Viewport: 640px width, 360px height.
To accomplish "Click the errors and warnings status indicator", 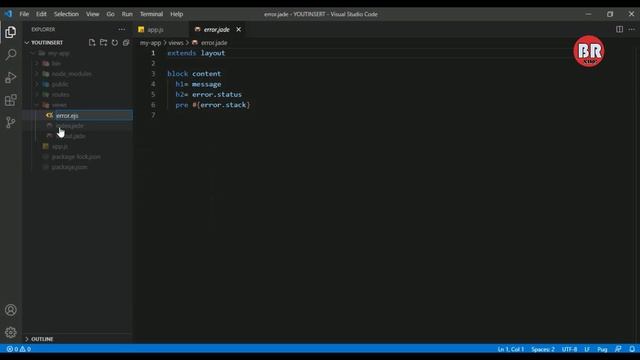I will pyautogui.click(x=19, y=349).
